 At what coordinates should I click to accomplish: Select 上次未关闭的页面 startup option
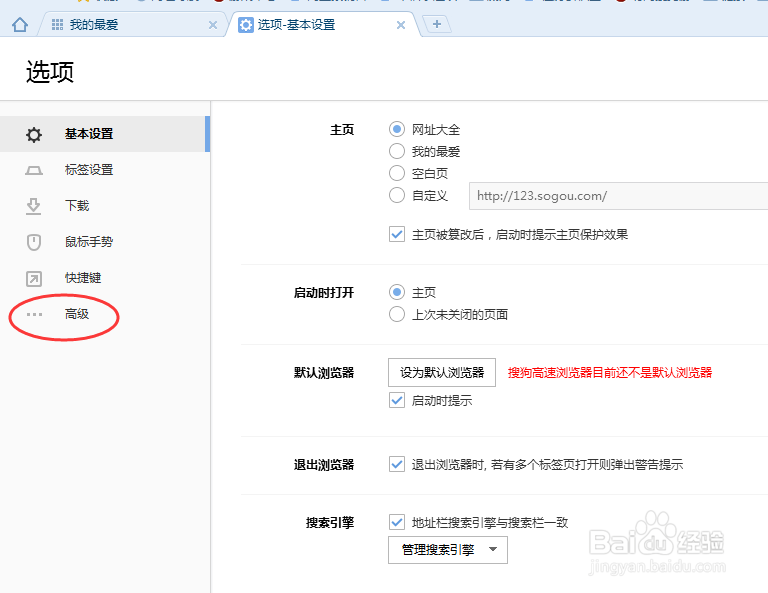(397, 314)
